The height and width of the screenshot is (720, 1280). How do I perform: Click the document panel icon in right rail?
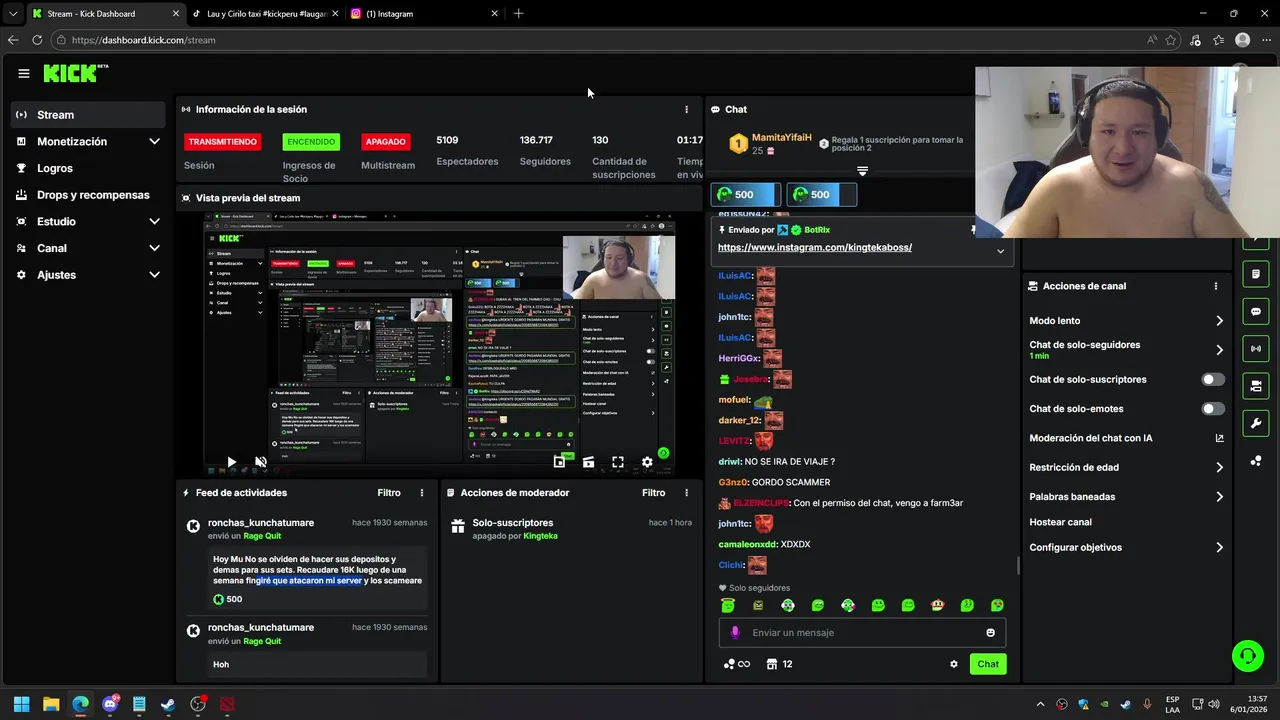click(x=1256, y=274)
